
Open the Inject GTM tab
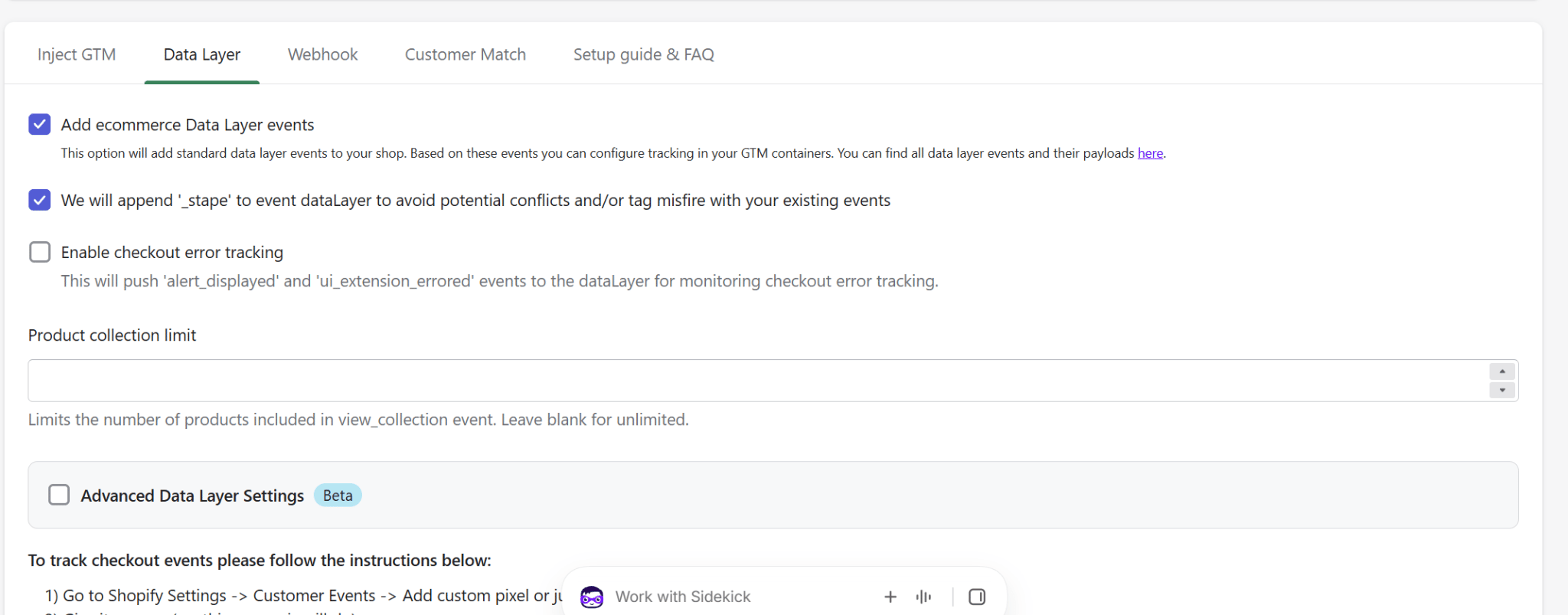coord(77,54)
